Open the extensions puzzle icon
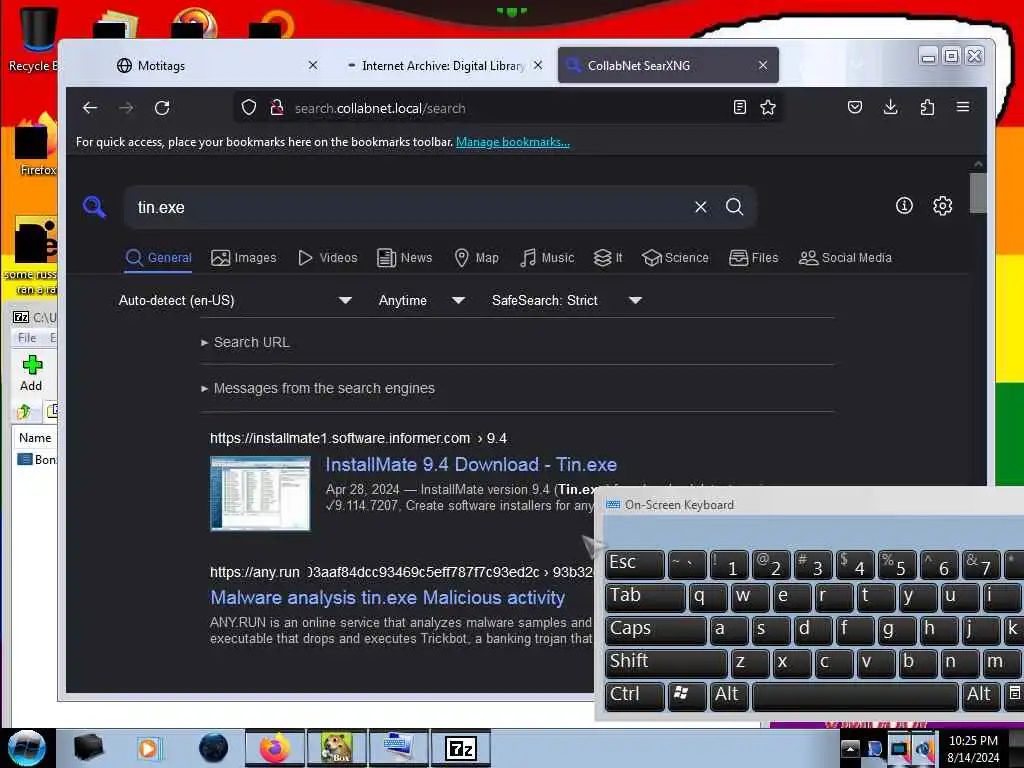 point(927,107)
